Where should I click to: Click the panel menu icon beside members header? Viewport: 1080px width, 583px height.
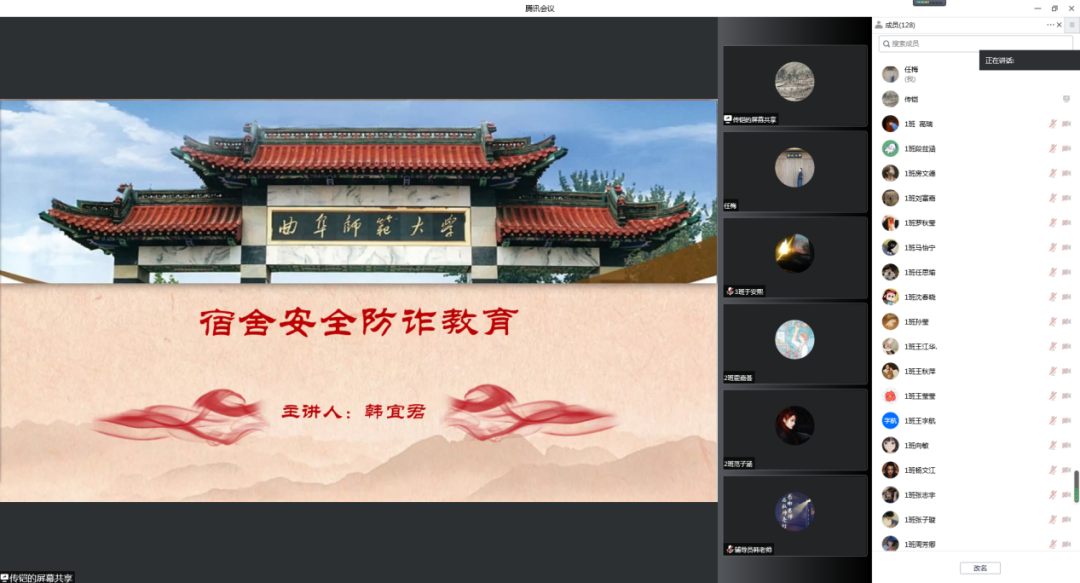pyautogui.click(x=1072, y=25)
